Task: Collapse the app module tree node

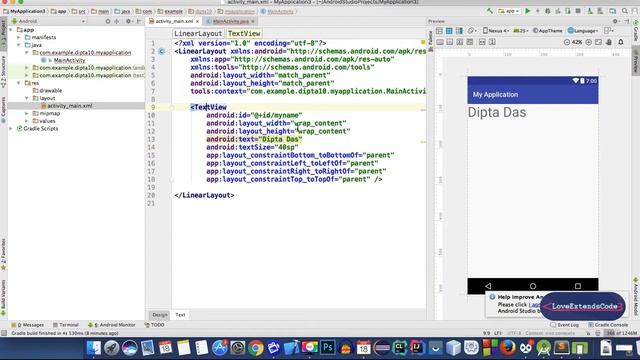Action: (x=11, y=30)
